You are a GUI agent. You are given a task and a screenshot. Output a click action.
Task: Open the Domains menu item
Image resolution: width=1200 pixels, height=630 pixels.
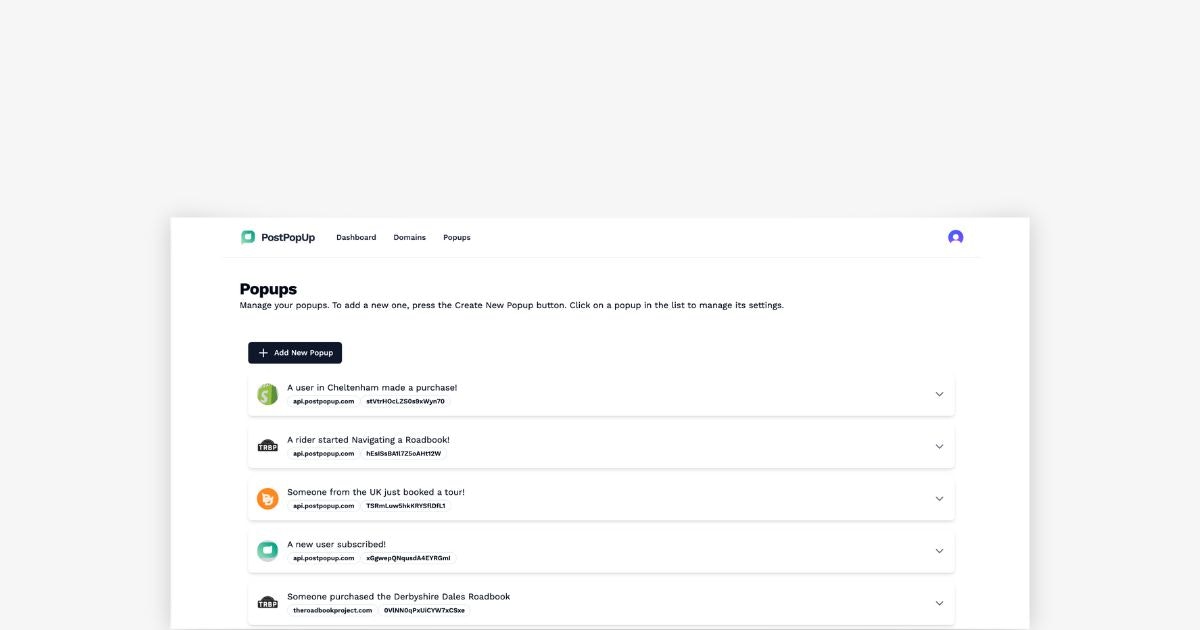tap(409, 237)
